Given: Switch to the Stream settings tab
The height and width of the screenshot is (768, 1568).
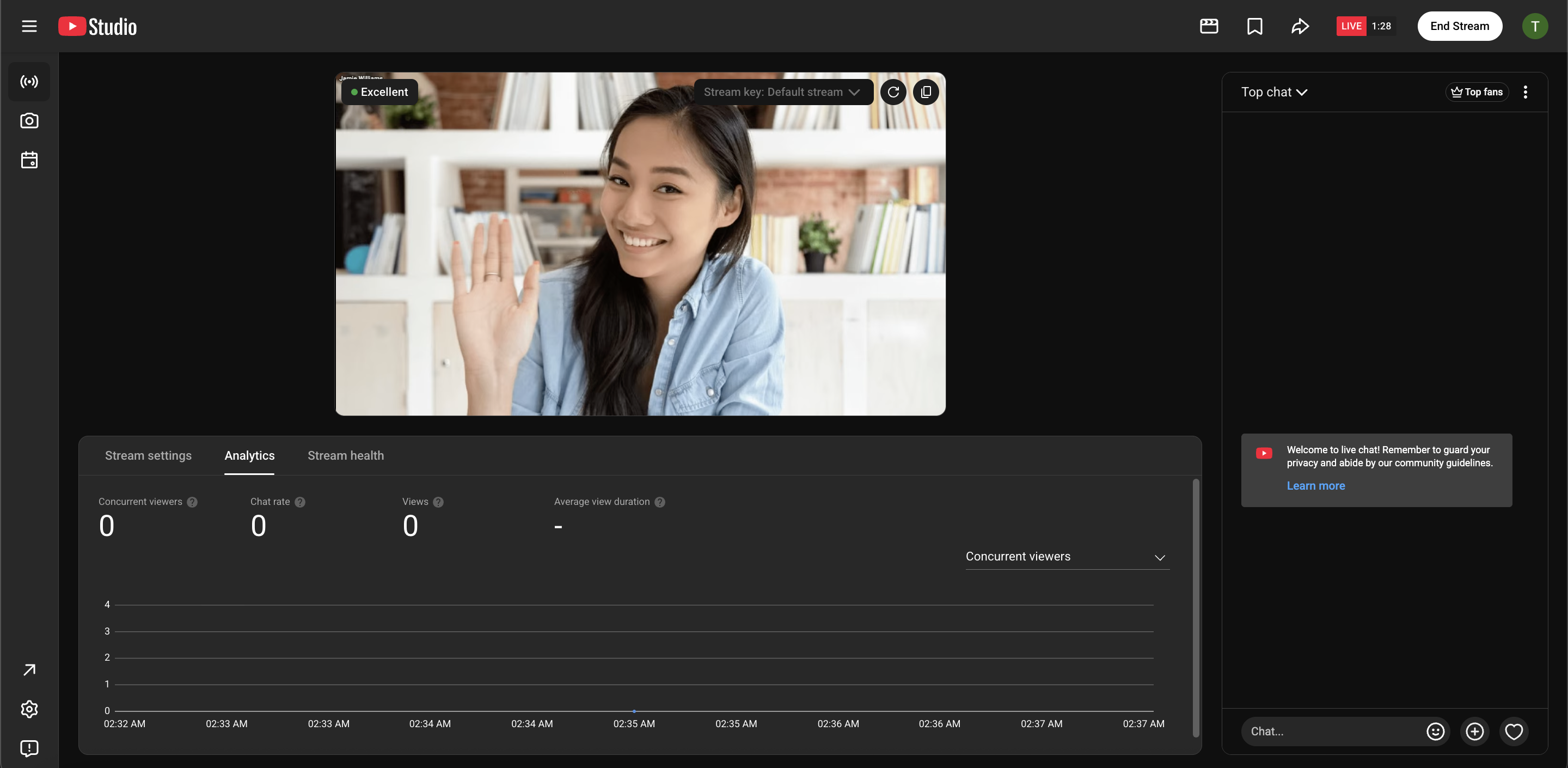Looking at the screenshot, I should click(148, 455).
